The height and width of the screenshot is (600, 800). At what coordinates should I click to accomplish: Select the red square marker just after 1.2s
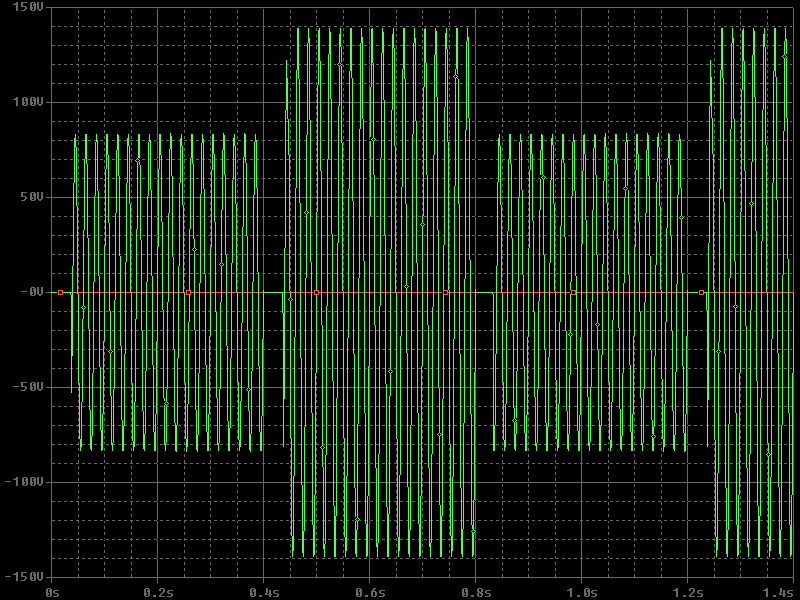[x=702, y=292]
